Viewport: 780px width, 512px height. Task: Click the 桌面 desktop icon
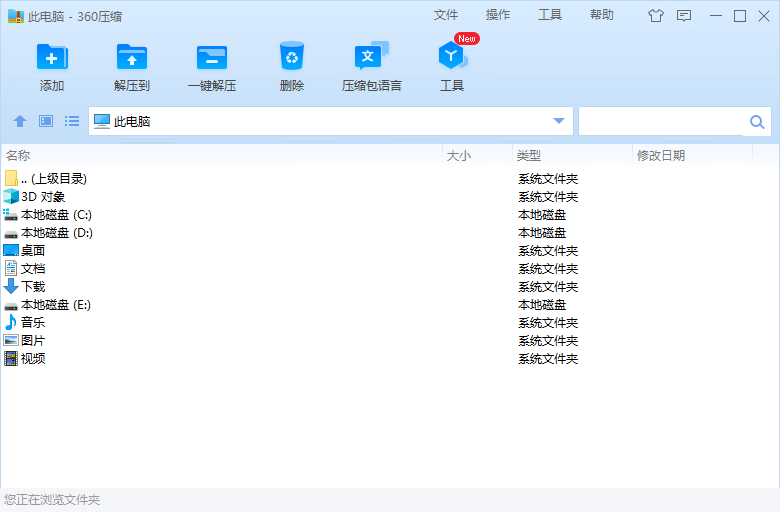coord(11,250)
